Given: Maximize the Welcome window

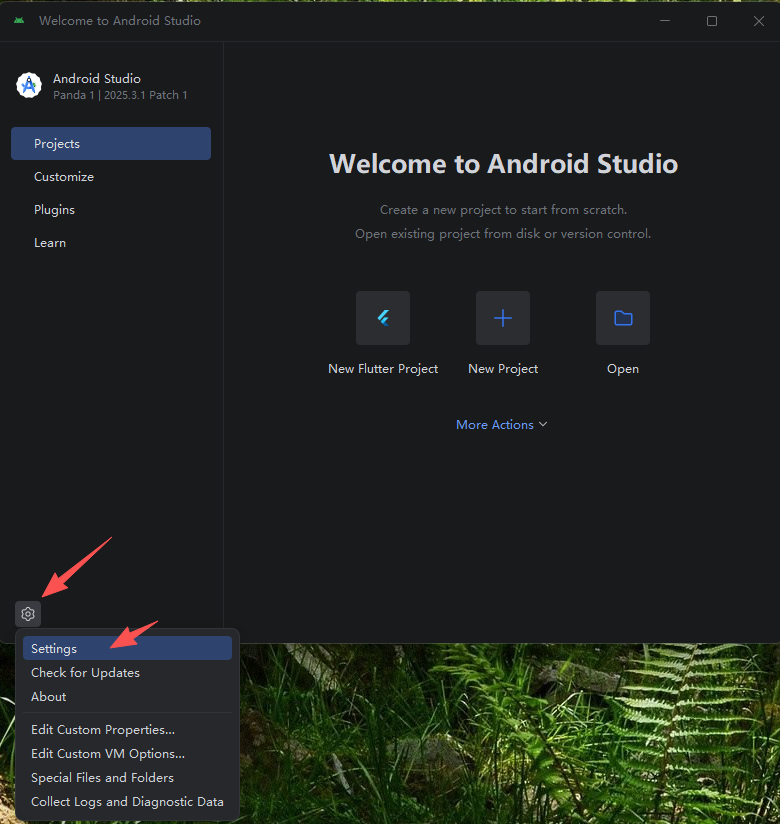Looking at the screenshot, I should point(712,20).
